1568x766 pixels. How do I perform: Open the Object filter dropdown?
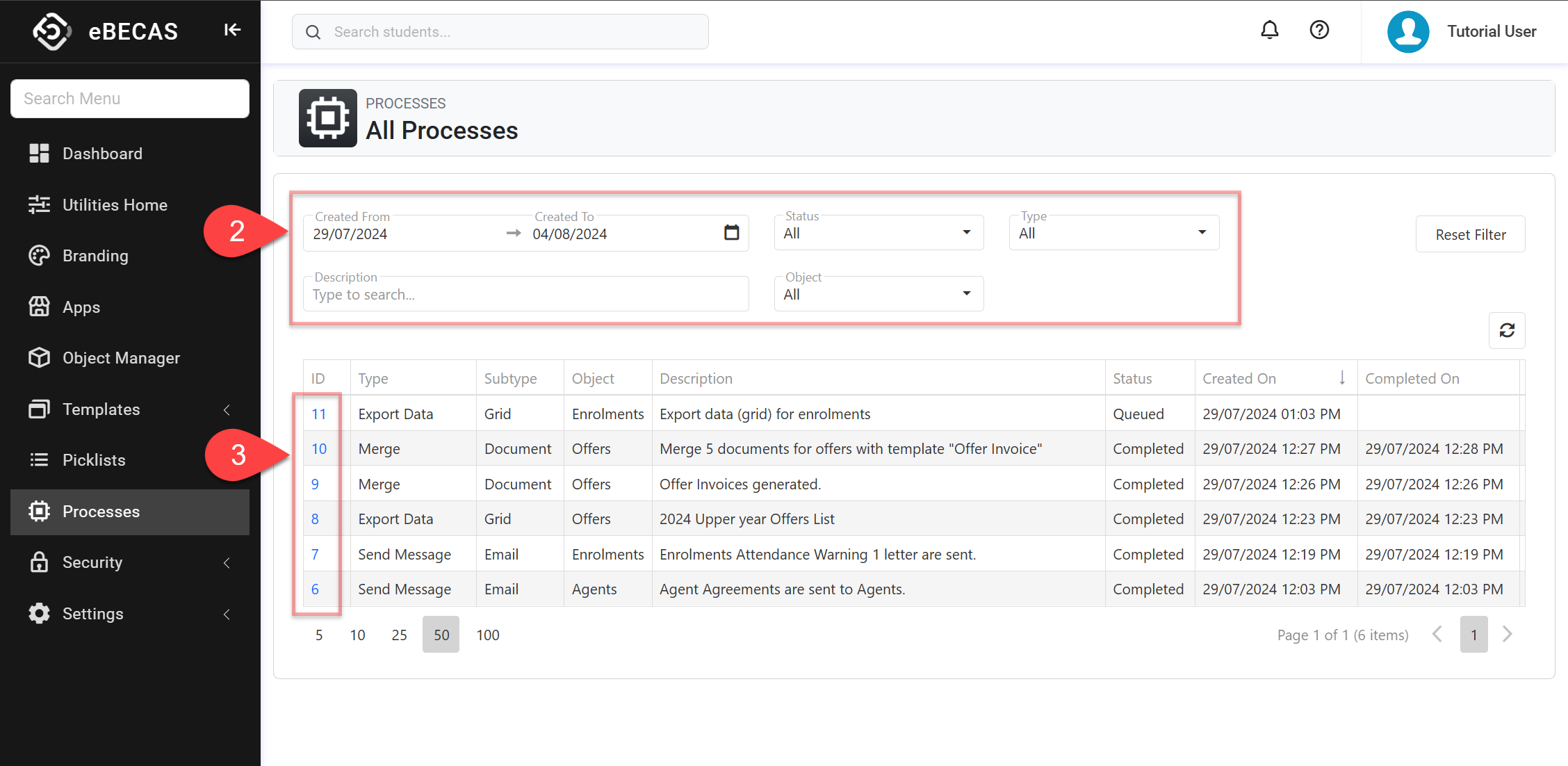[x=878, y=294]
